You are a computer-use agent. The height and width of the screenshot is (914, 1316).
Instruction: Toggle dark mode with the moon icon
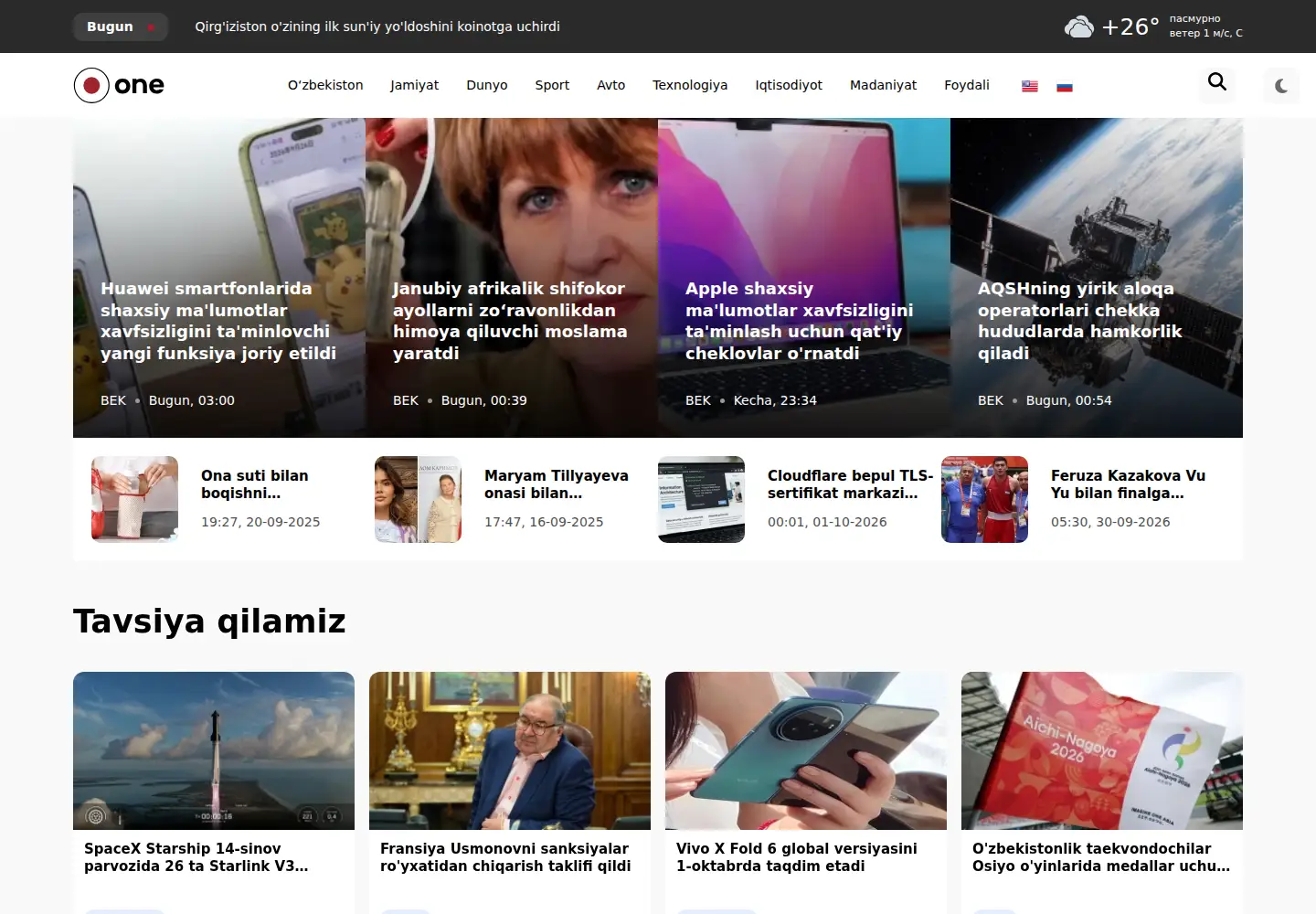click(1281, 86)
